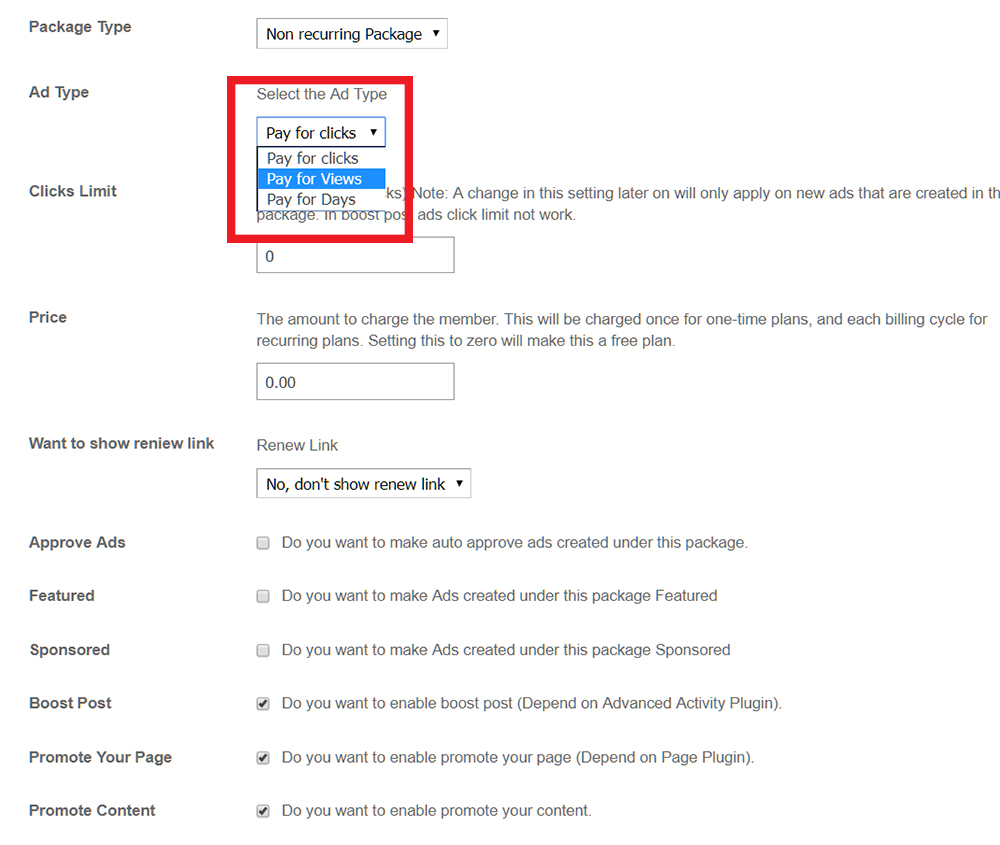Choose Pay for Views option
This screenshot has width=1000, height=845.
click(315, 179)
